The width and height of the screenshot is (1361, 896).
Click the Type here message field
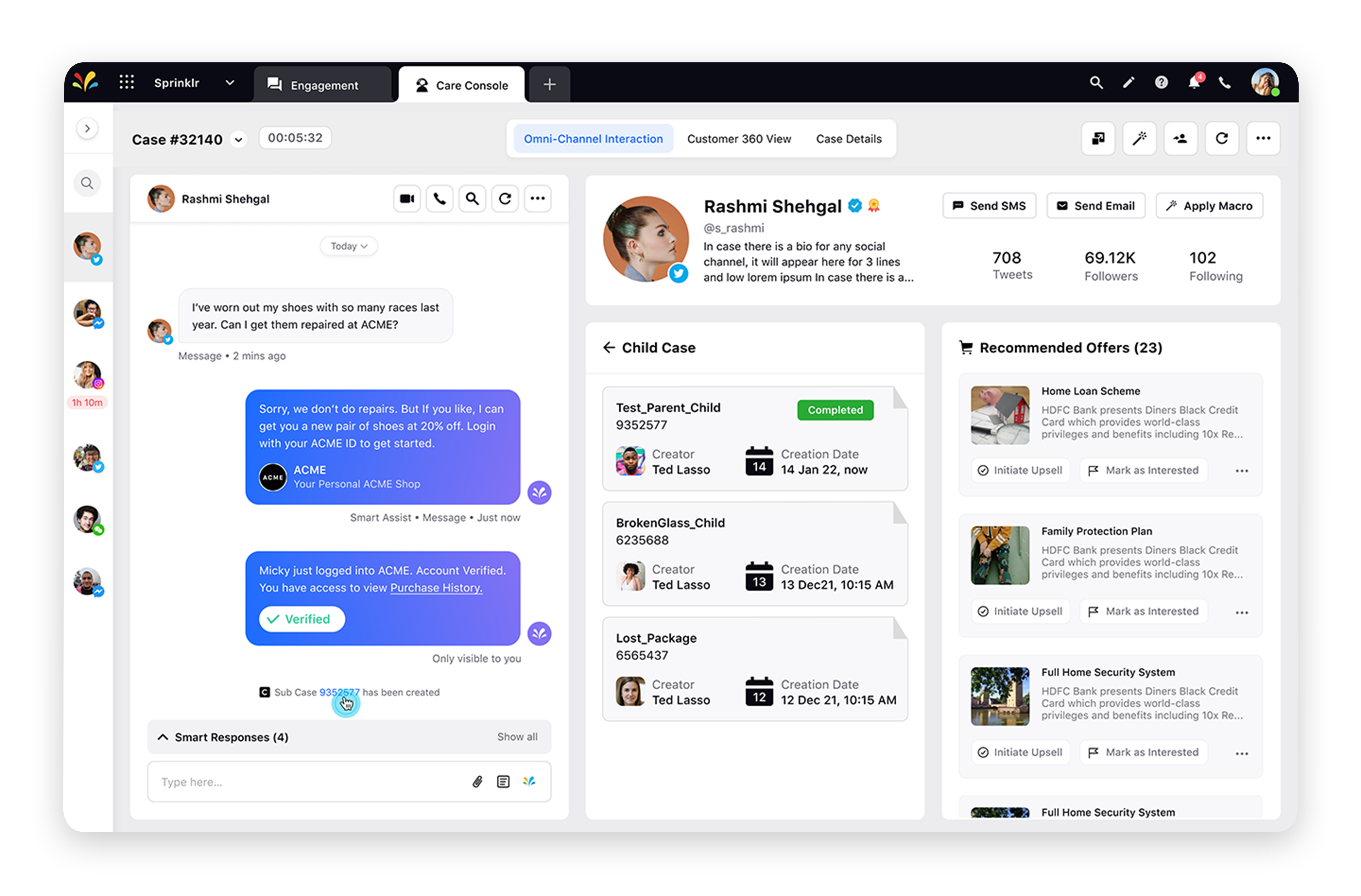click(309, 781)
